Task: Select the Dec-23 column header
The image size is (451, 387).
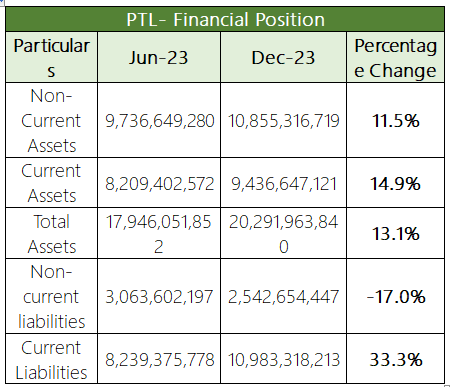Action: pyautogui.click(x=283, y=57)
